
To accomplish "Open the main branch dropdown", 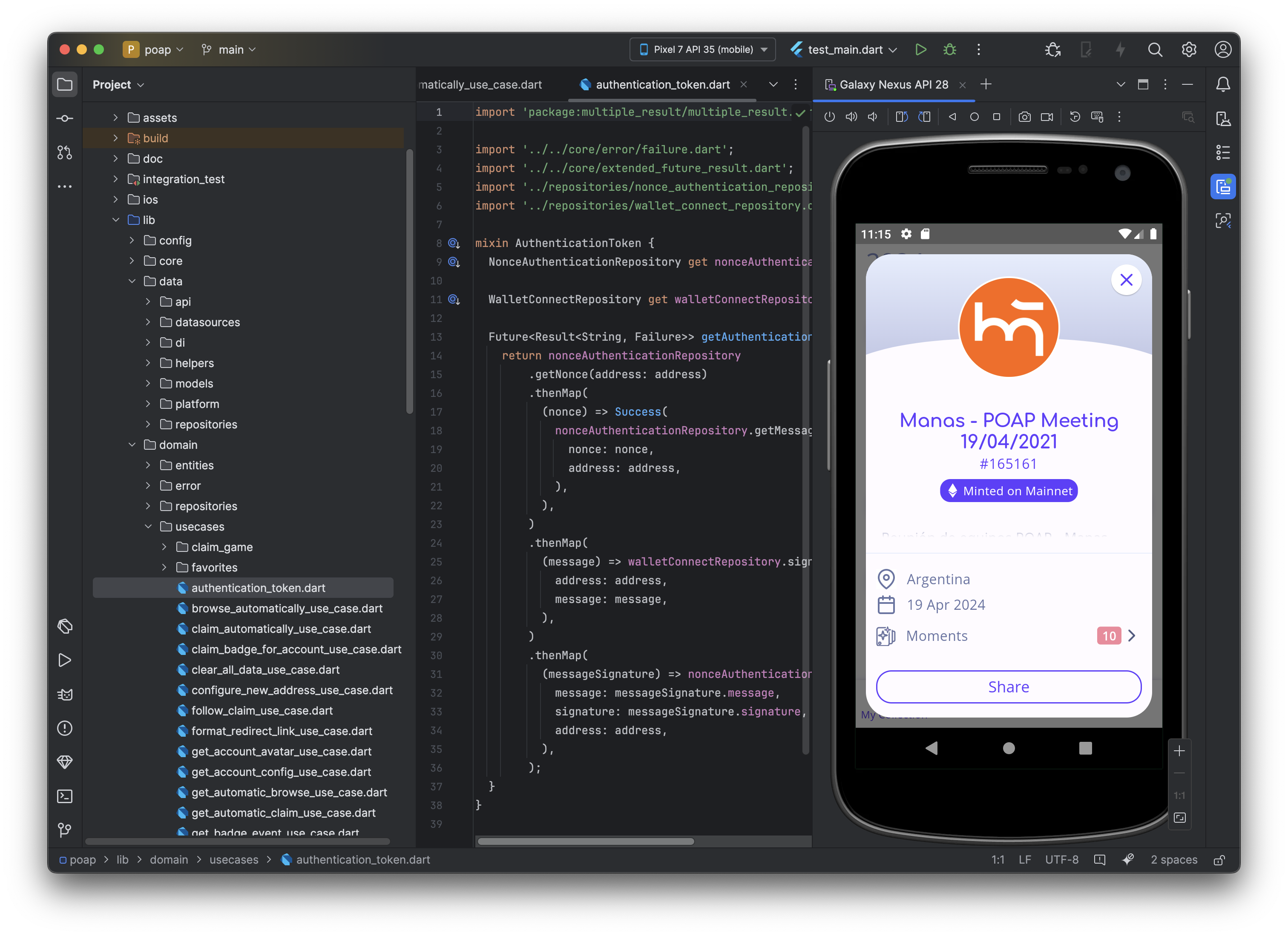I will (x=228, y=49).
